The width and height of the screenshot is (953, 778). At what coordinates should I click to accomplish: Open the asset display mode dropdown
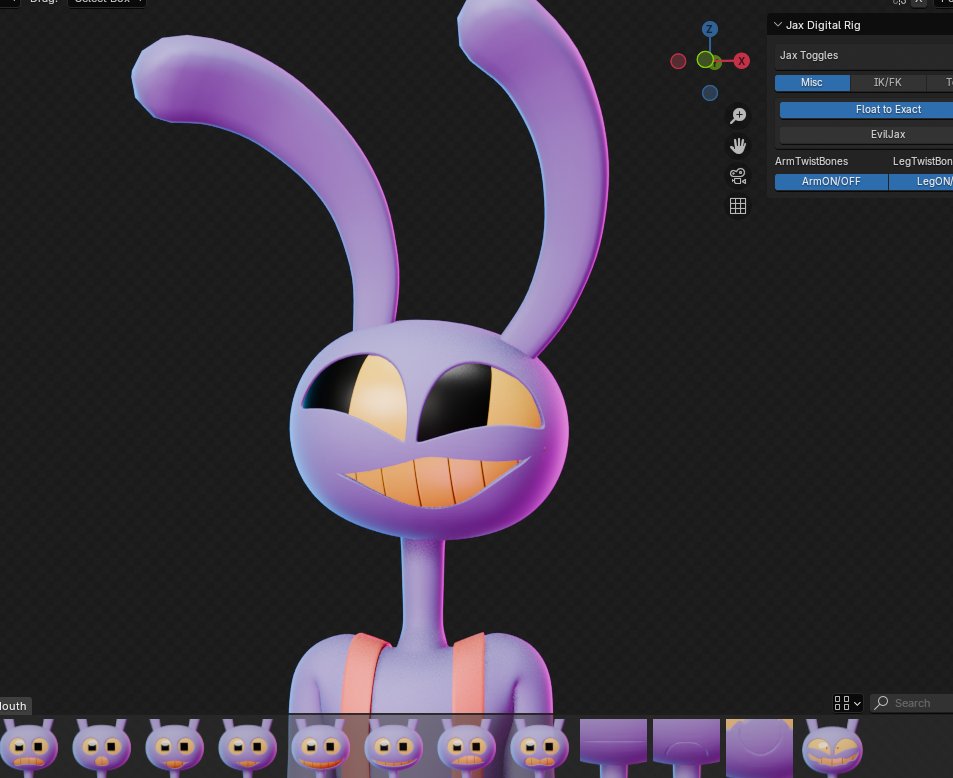[847, 703]
